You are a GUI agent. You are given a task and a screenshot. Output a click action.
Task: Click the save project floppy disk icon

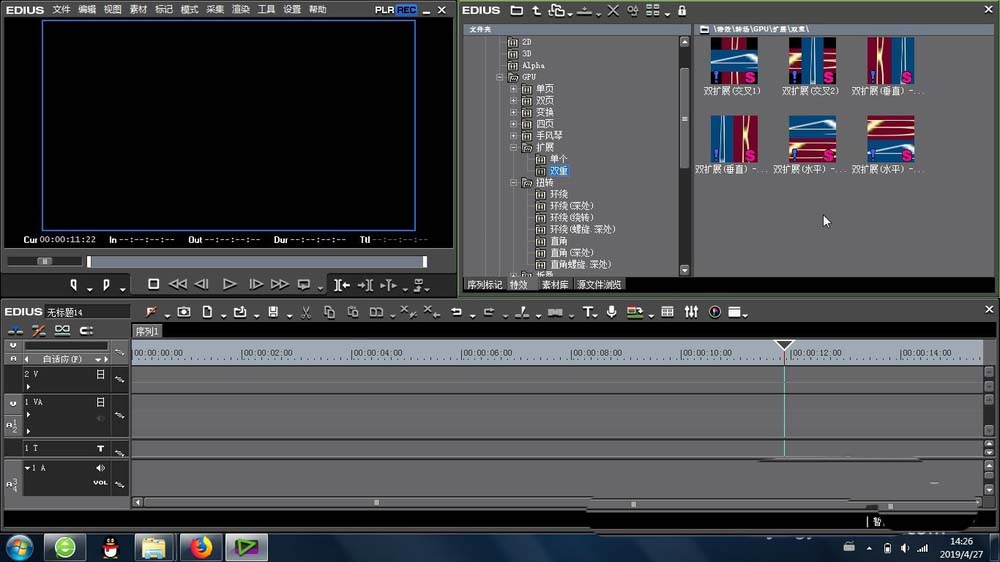pos(272,312)
